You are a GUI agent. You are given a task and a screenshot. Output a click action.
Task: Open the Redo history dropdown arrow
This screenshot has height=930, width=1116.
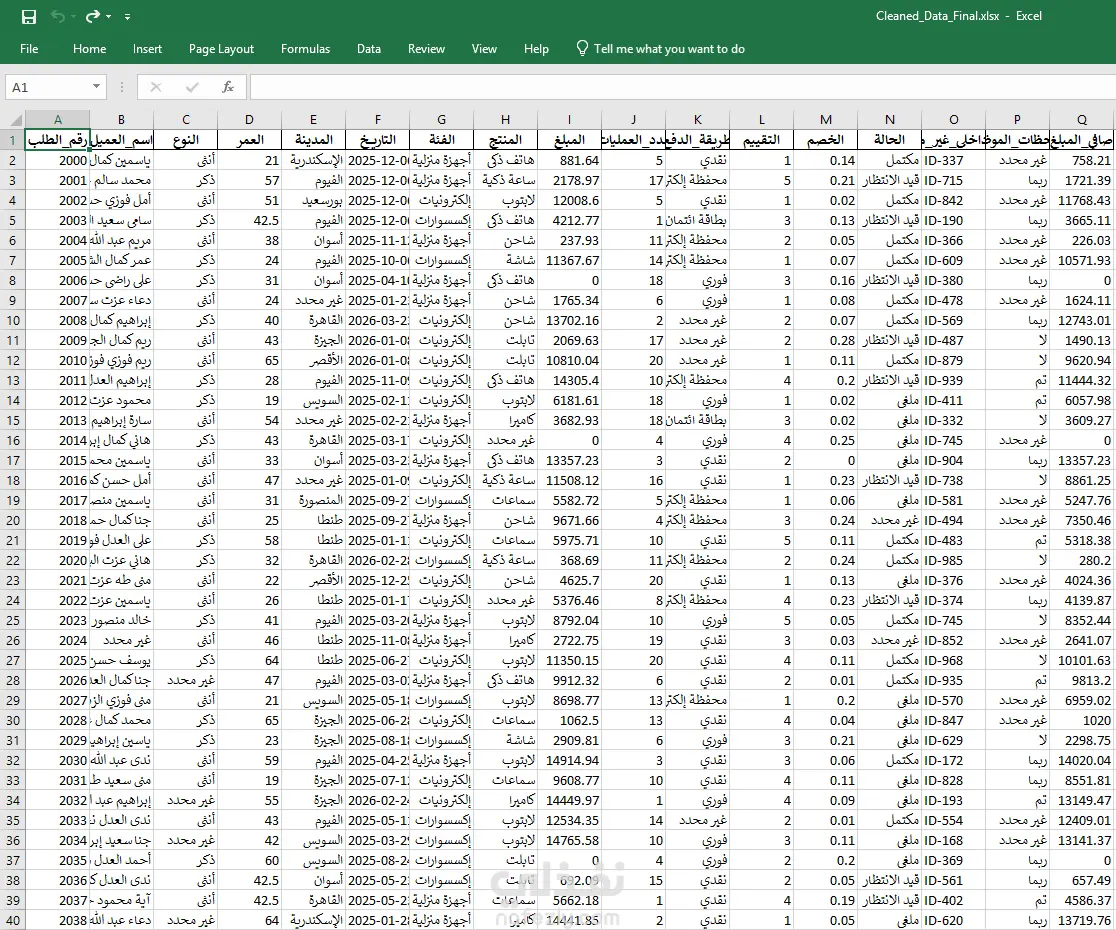click(x=108, y=16)
